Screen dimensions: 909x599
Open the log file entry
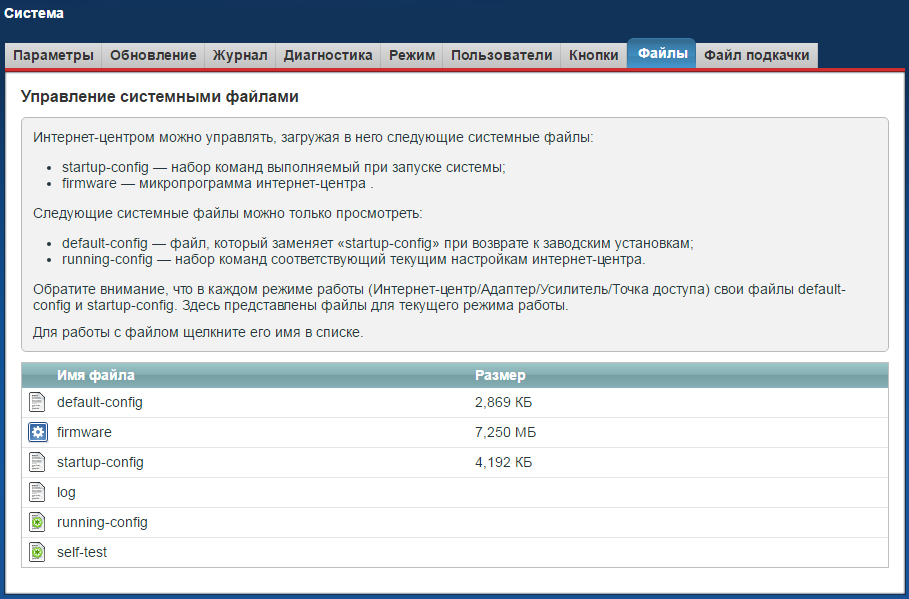[66, 492]
